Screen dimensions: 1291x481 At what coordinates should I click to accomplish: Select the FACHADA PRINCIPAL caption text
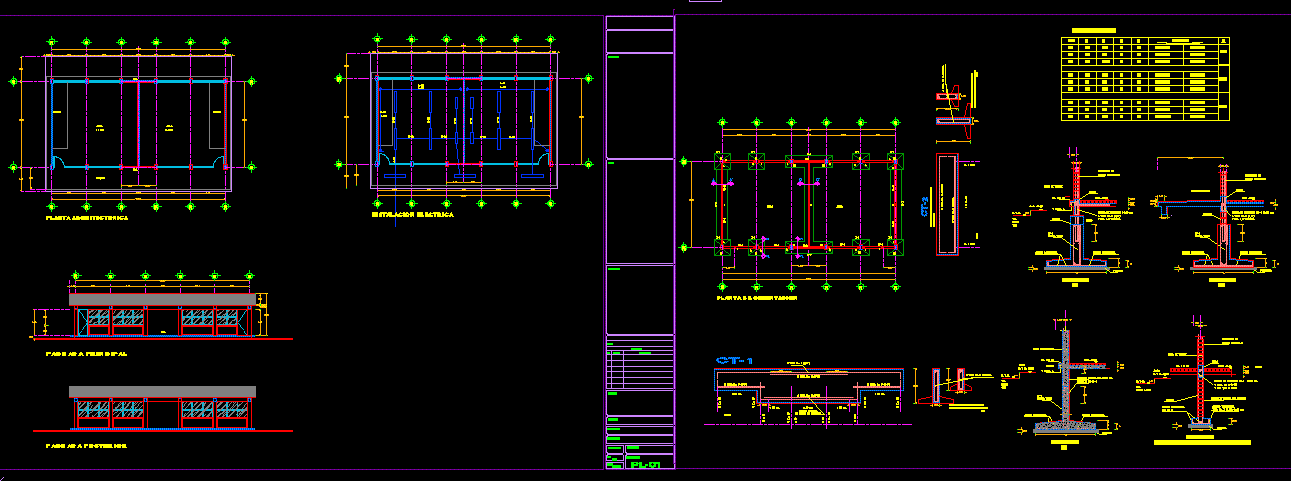click(x=86, y=353)
